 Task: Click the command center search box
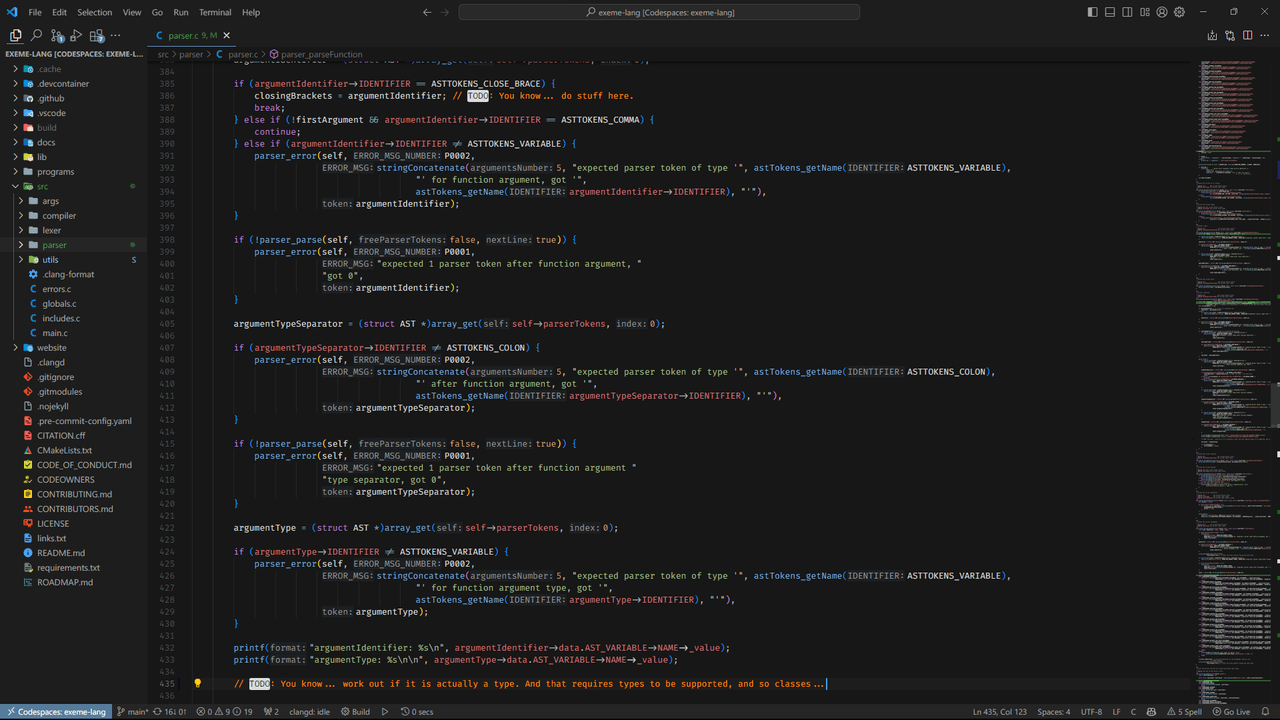[659, 12]
